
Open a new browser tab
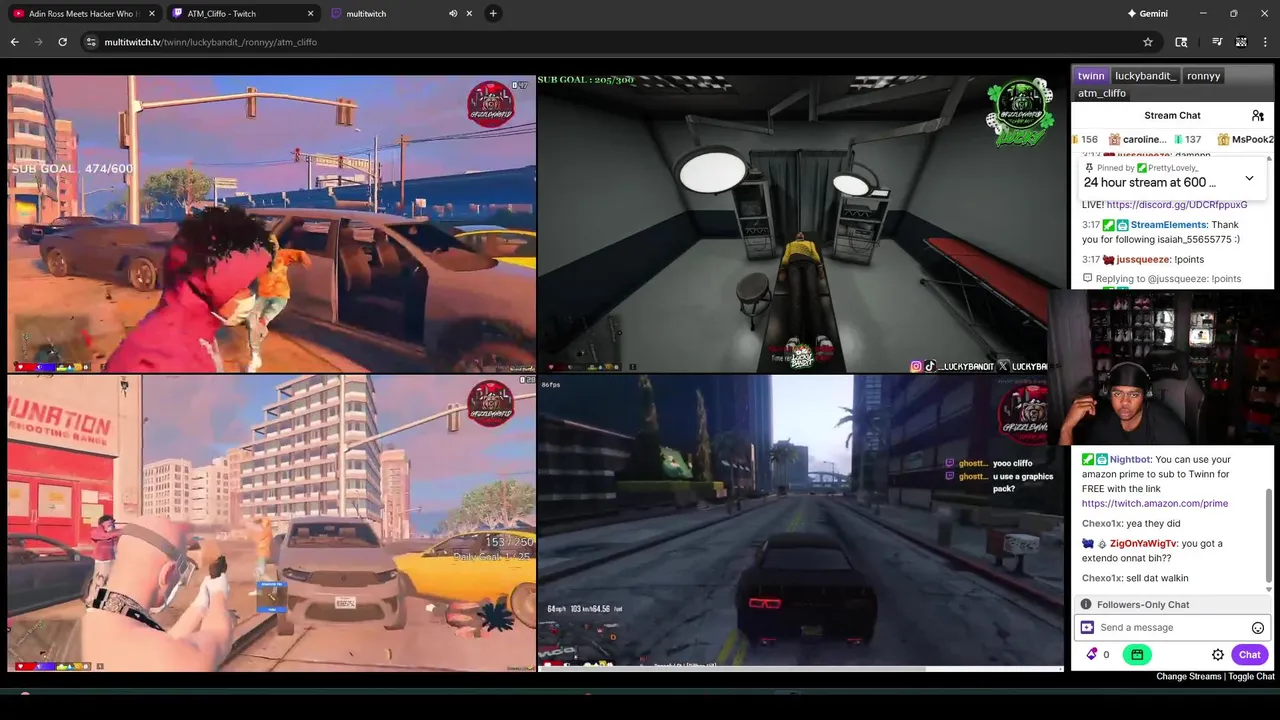pos(493,14)
